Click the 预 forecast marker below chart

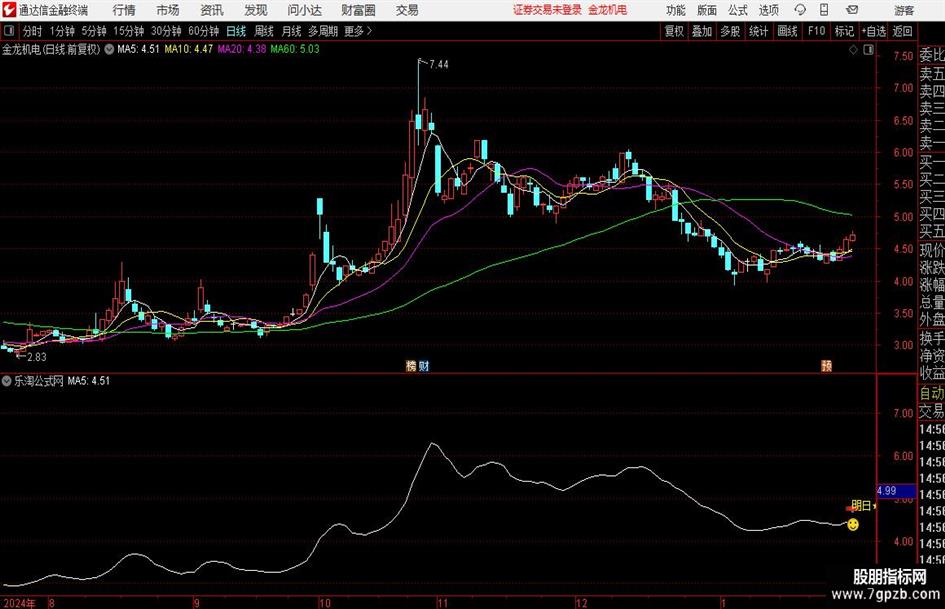pyautogui.click(x=827, y=366)
